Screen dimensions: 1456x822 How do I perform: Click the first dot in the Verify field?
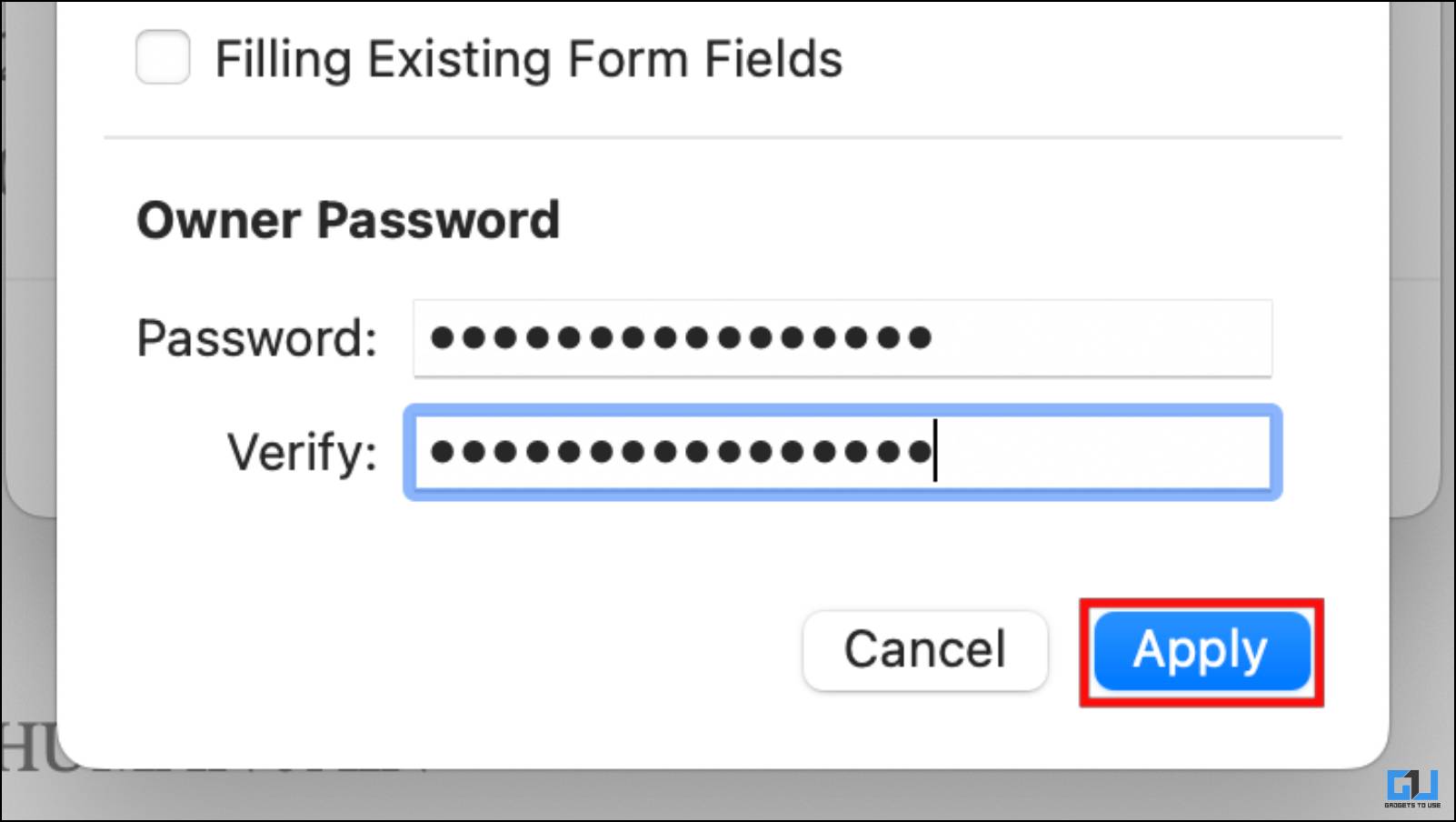[442, 451]
